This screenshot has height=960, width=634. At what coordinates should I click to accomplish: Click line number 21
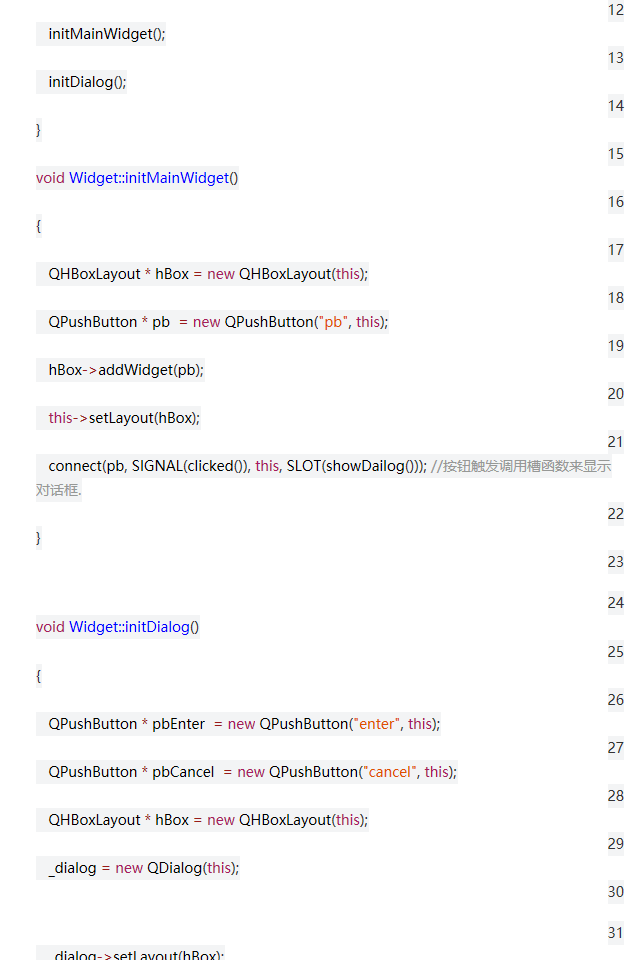[x=616, y=442]
